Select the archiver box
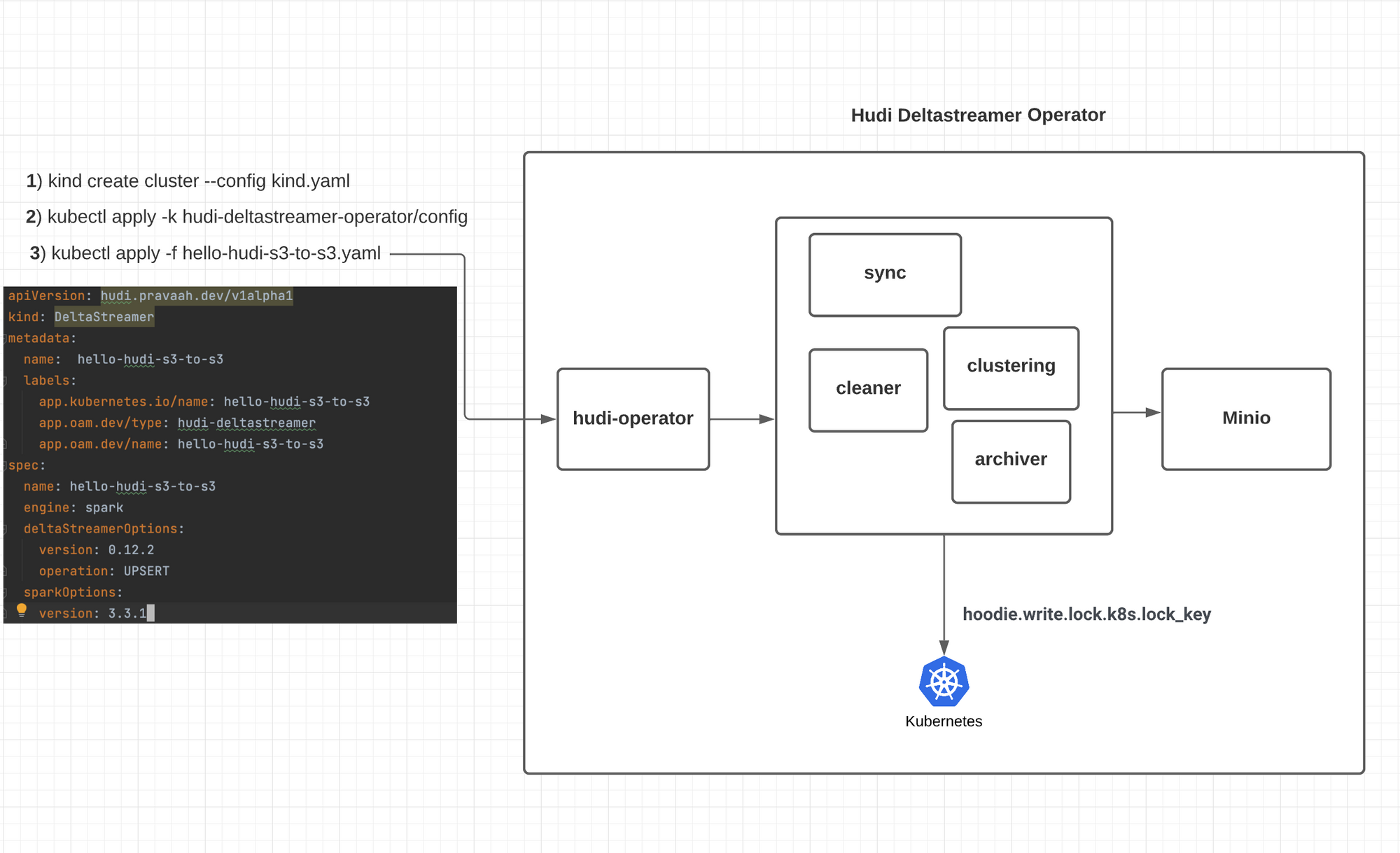 pos(1011,462)
